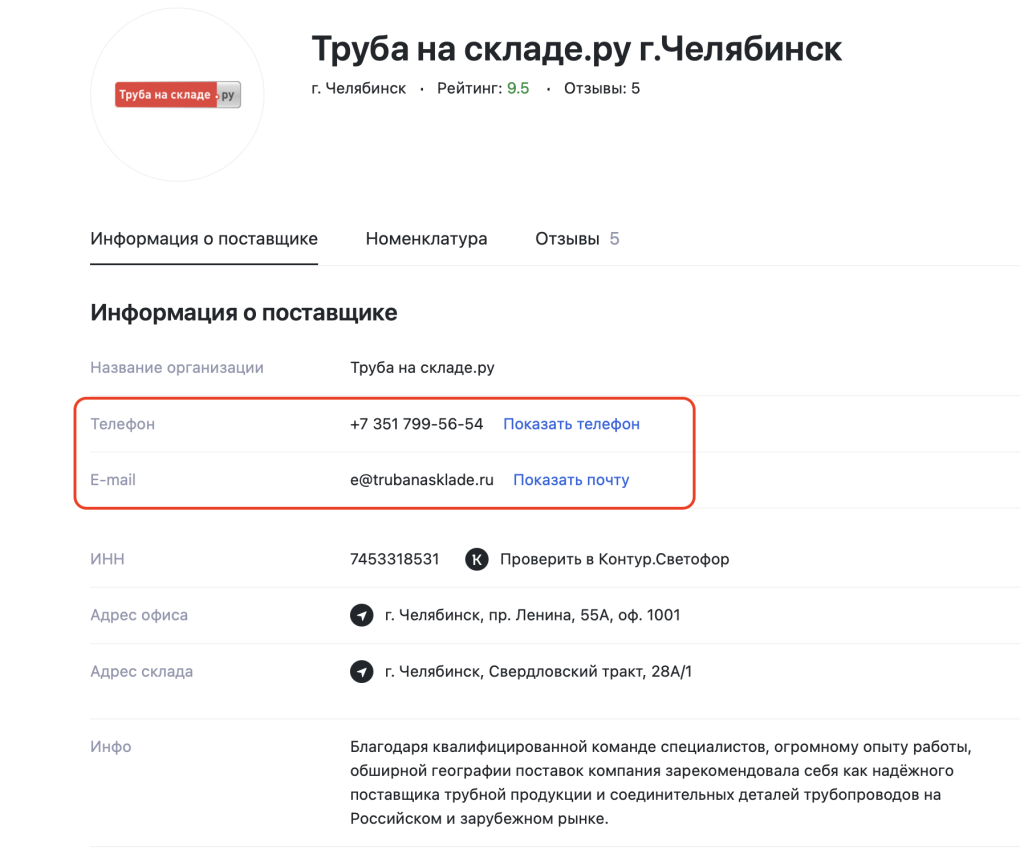Open the Информация о поставщике tab
The height and width of the screenshot is (862, 1024).
pyautogui.click(x=204, y=239)
